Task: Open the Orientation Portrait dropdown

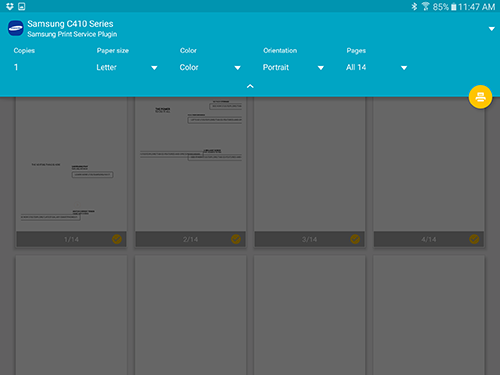Action: click(293, 67)
